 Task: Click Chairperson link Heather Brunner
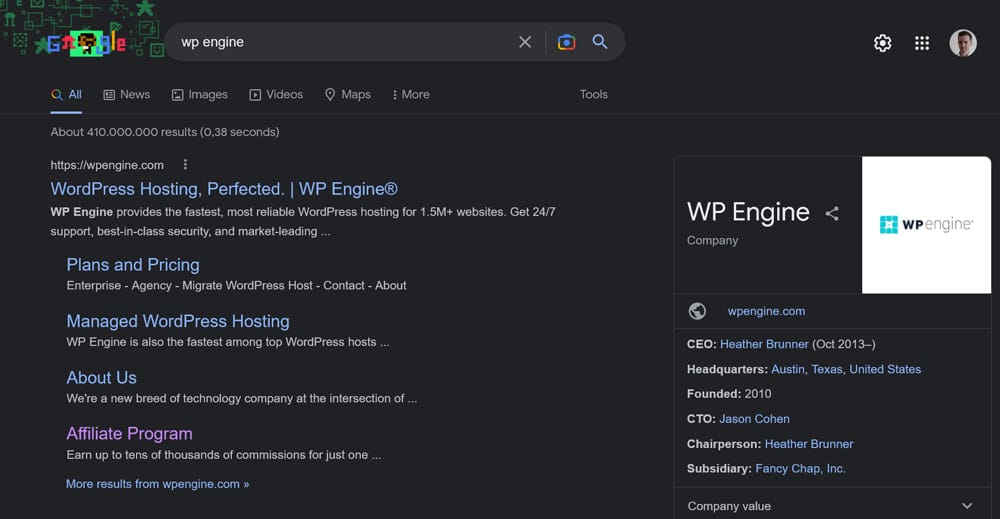(809, 444)
